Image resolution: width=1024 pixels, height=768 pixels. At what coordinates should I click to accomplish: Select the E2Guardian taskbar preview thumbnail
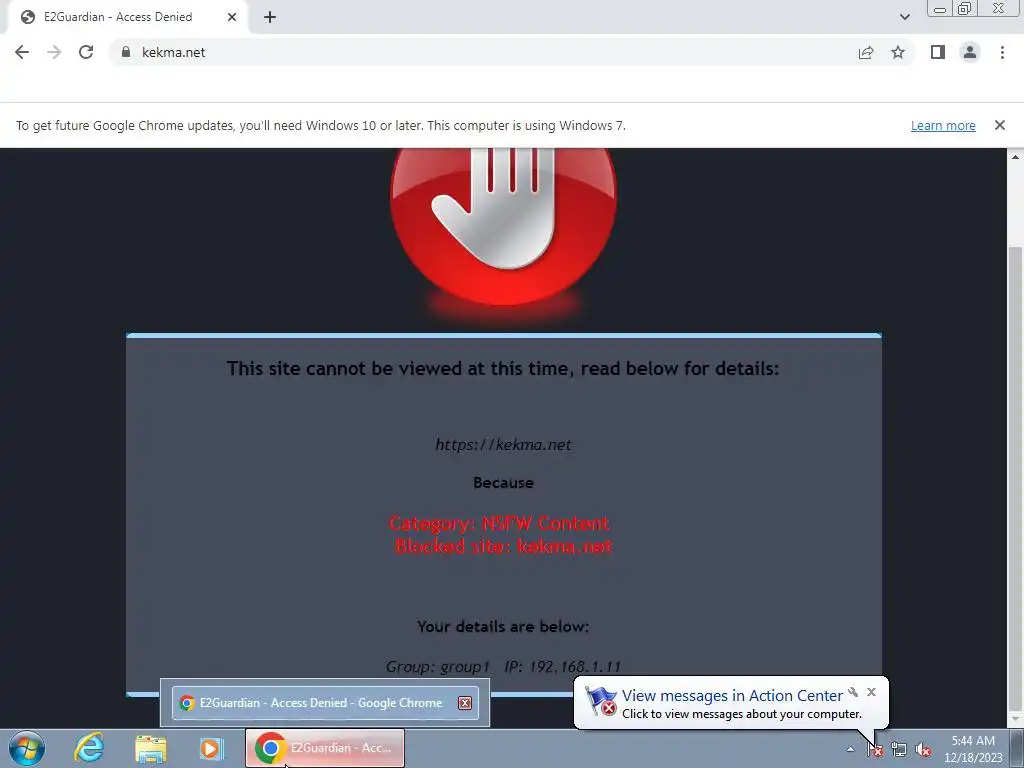(x=325, y=703)
